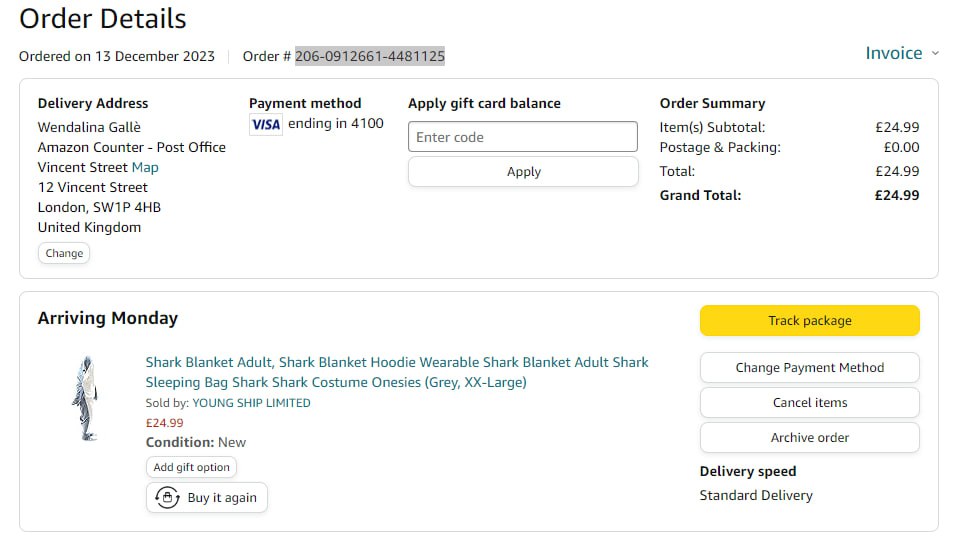
Task: Visit seller YOUNG SHIP LIMITED
Action: [x=251, y=403]
